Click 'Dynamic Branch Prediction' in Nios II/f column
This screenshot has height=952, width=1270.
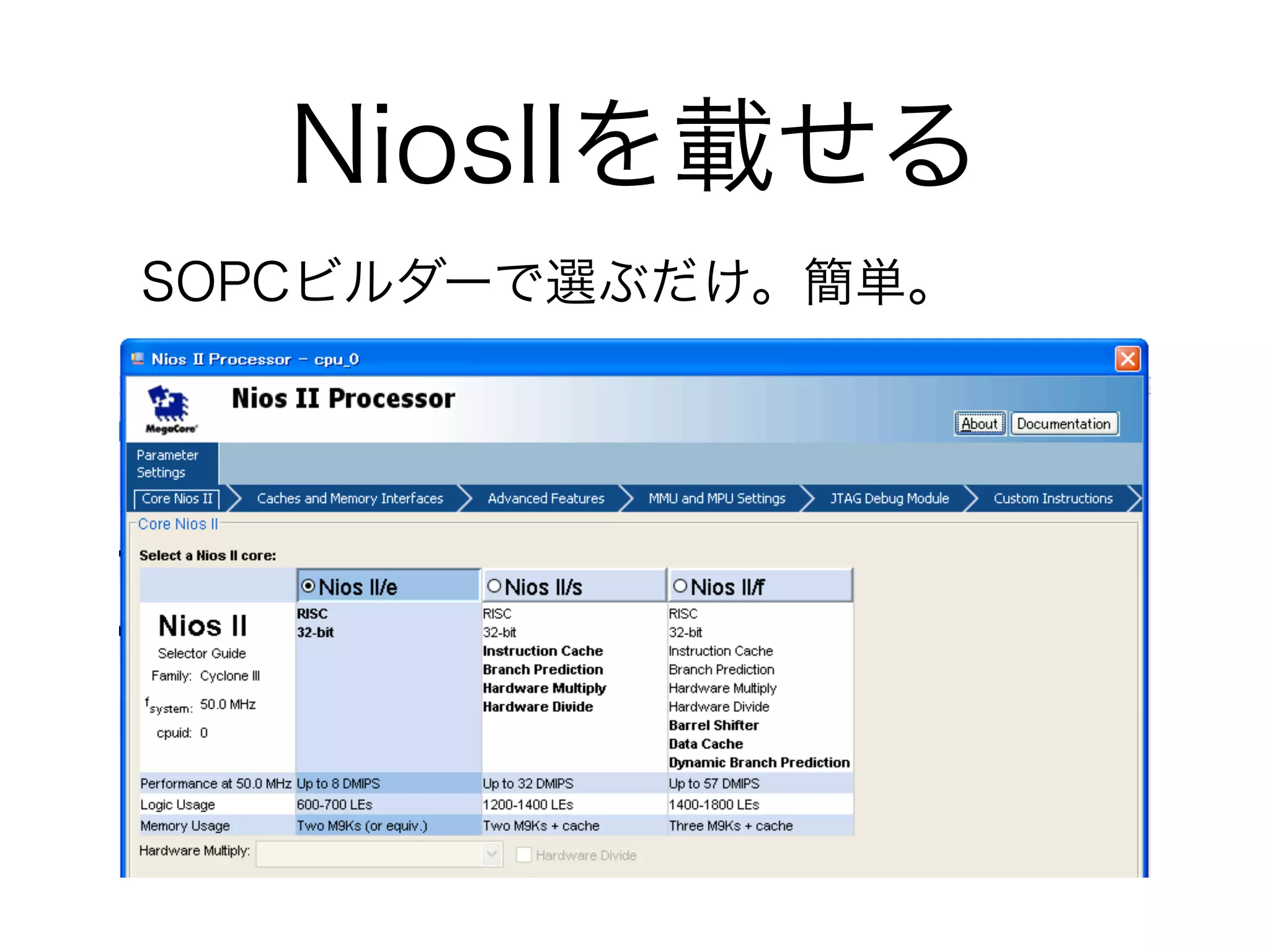click(759, 762)
